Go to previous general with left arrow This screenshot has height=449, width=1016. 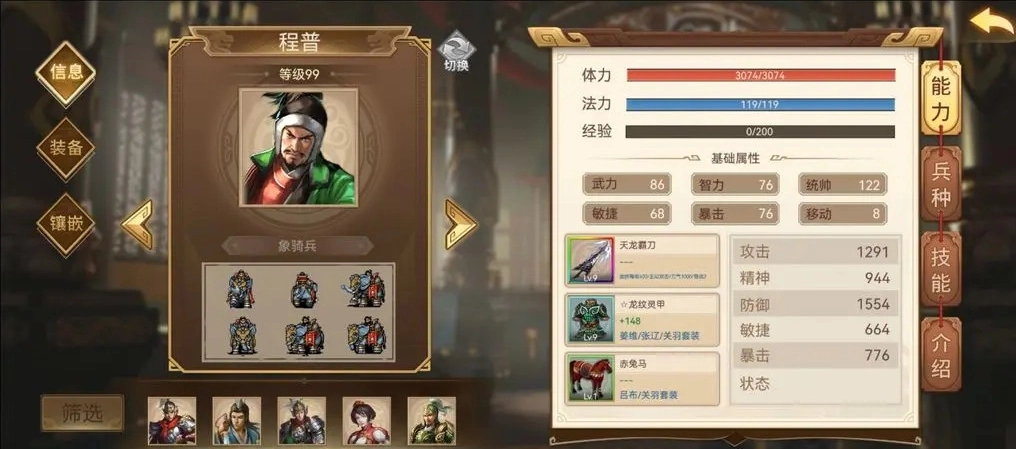(137, 224)
